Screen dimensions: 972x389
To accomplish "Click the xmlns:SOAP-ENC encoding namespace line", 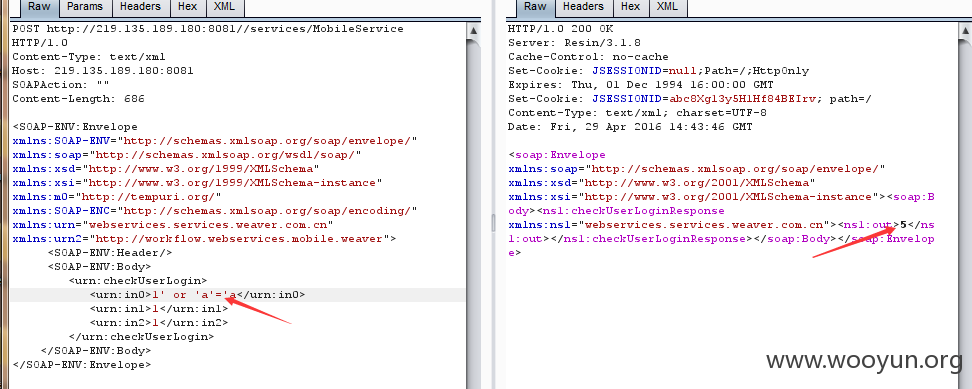I will (214, 211).
